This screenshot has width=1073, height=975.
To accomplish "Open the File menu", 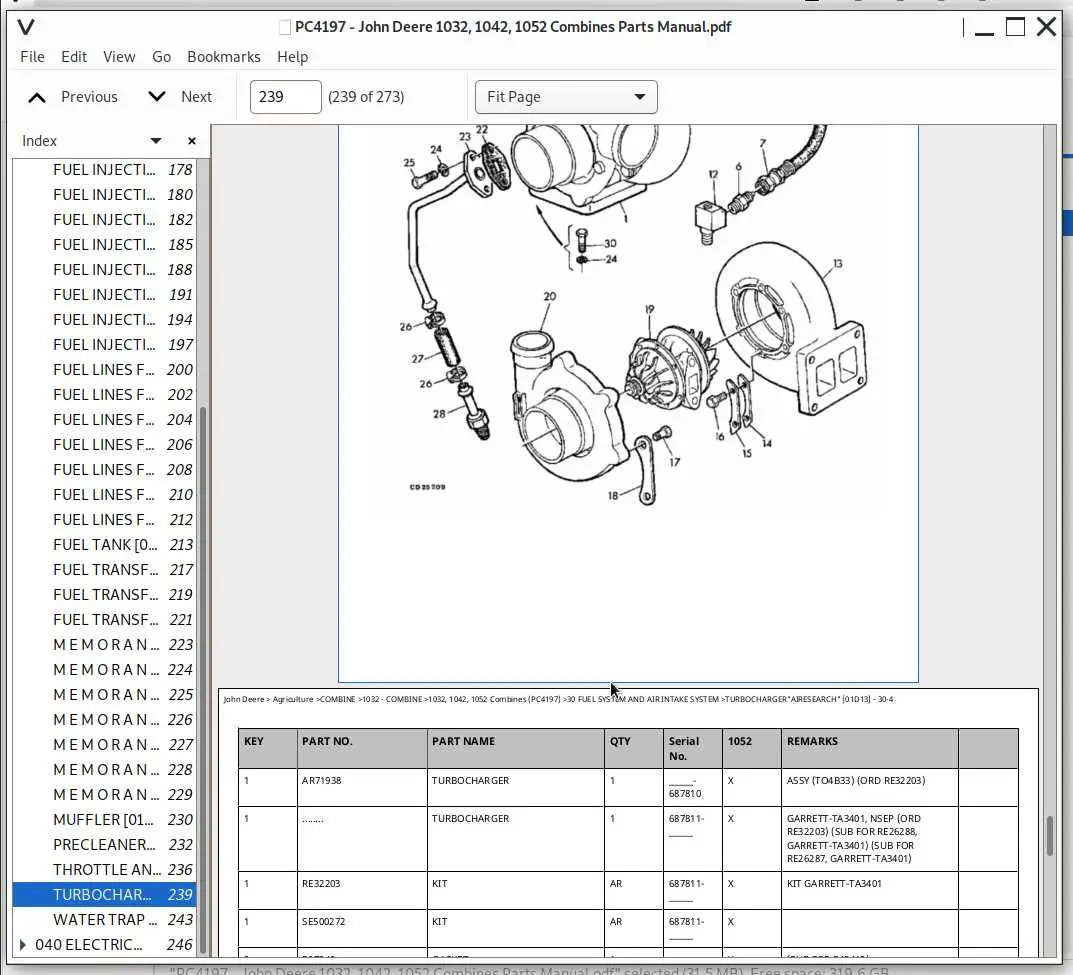I will point(32,57).
